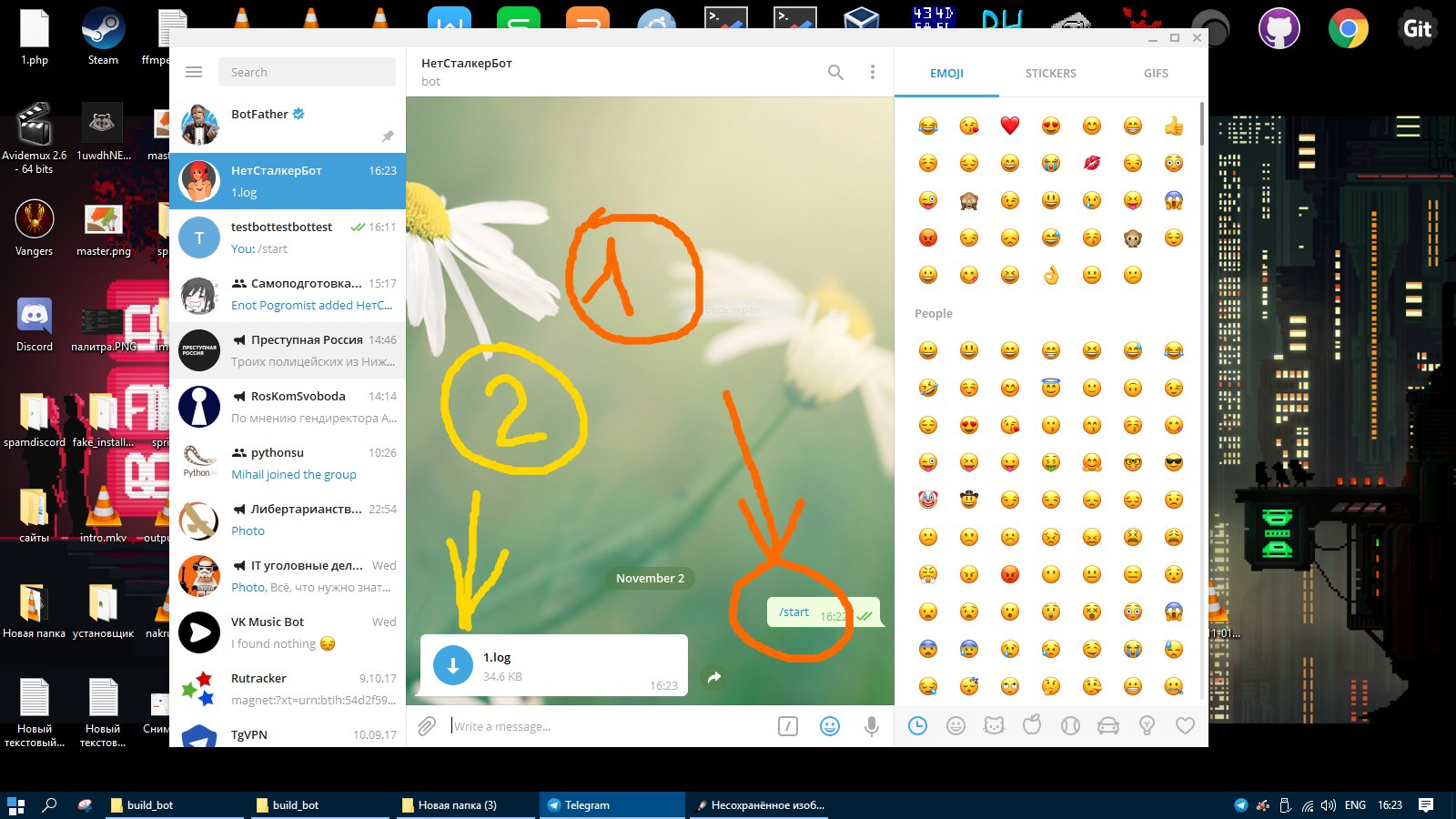This screenshot has height=819, width=1456.
Task: Click the bot commands slash icon
Action: click(788, 726)
